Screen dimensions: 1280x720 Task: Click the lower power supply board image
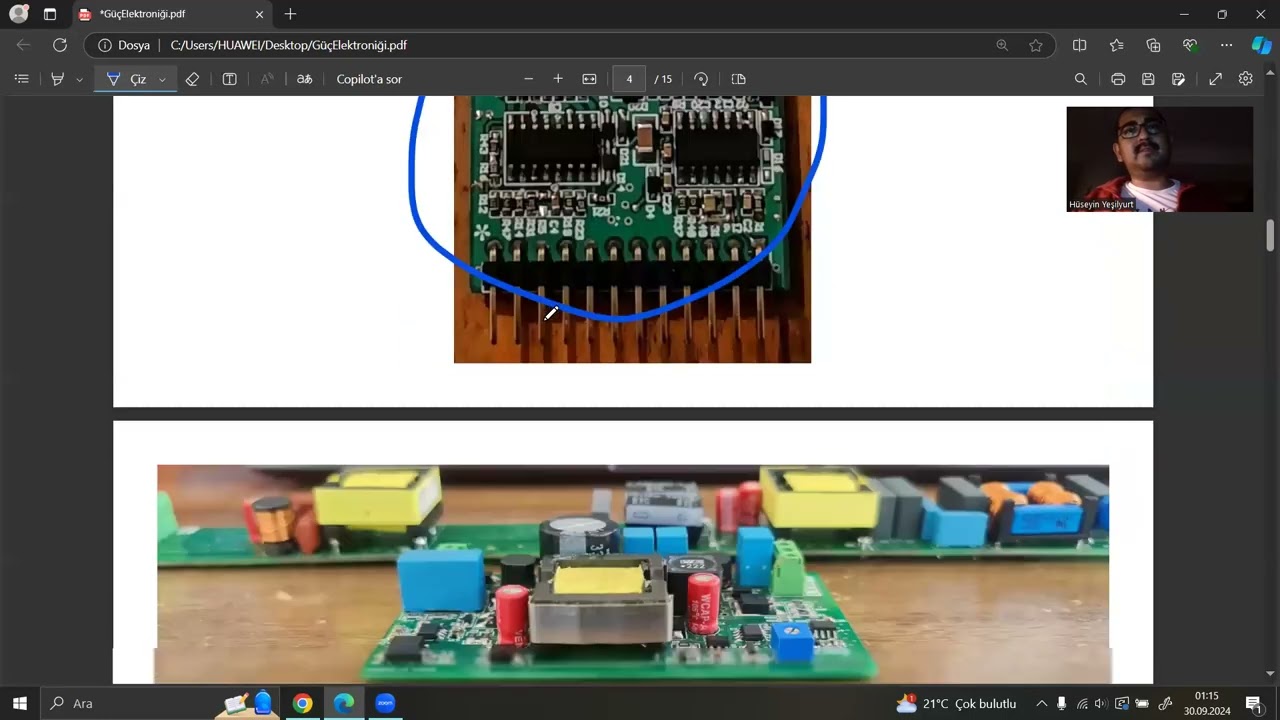[x=633, y=574]
